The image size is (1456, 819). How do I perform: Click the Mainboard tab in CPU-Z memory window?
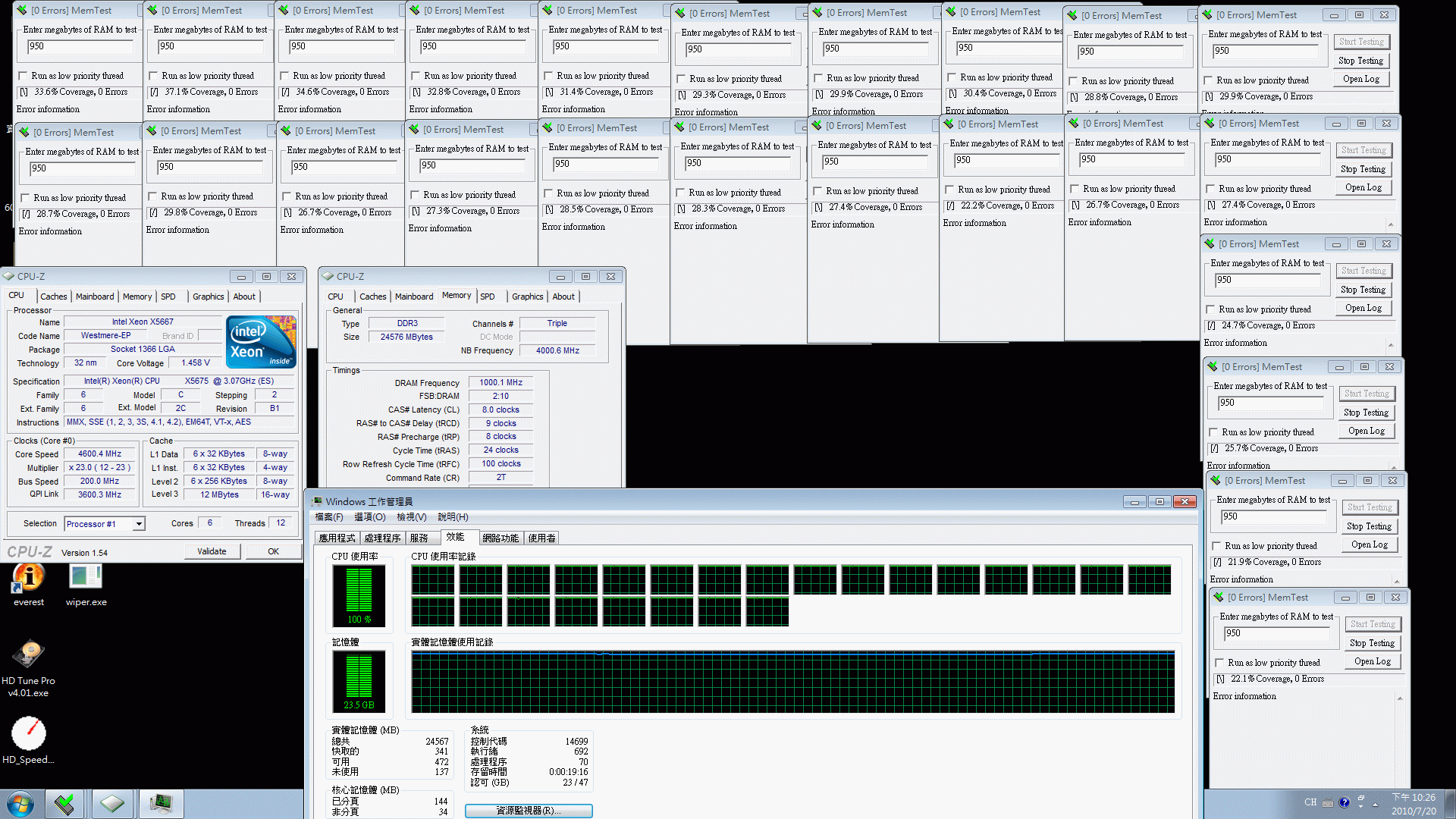(414, 297)
